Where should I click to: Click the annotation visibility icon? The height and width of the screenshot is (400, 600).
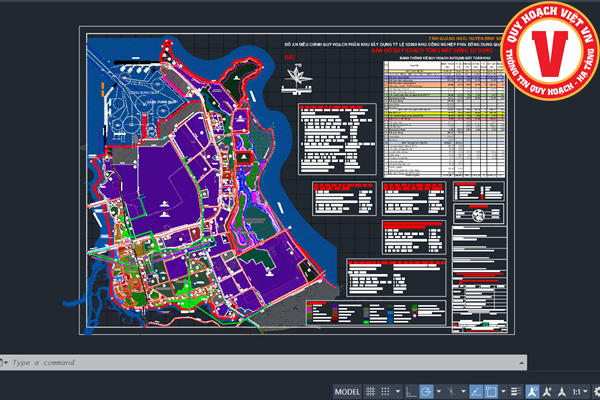(532, 391)
